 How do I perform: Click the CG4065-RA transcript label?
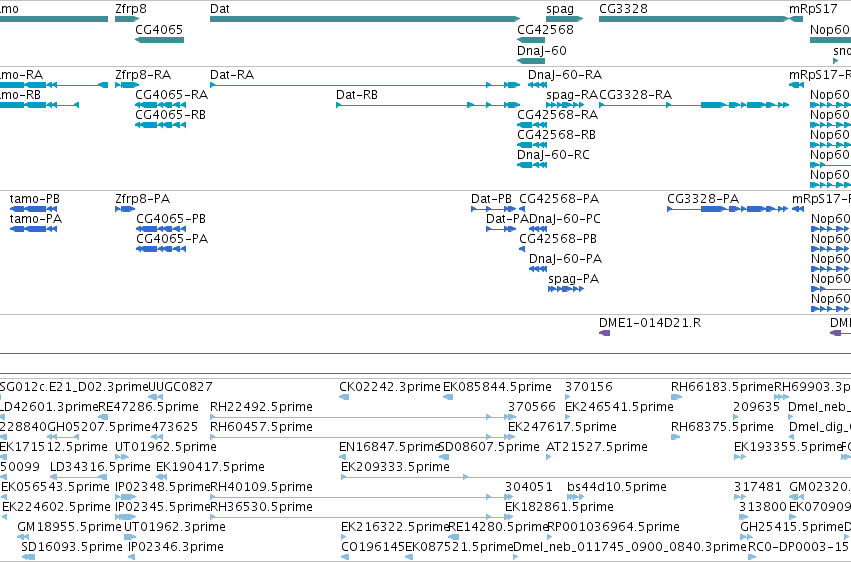point(172,94)
